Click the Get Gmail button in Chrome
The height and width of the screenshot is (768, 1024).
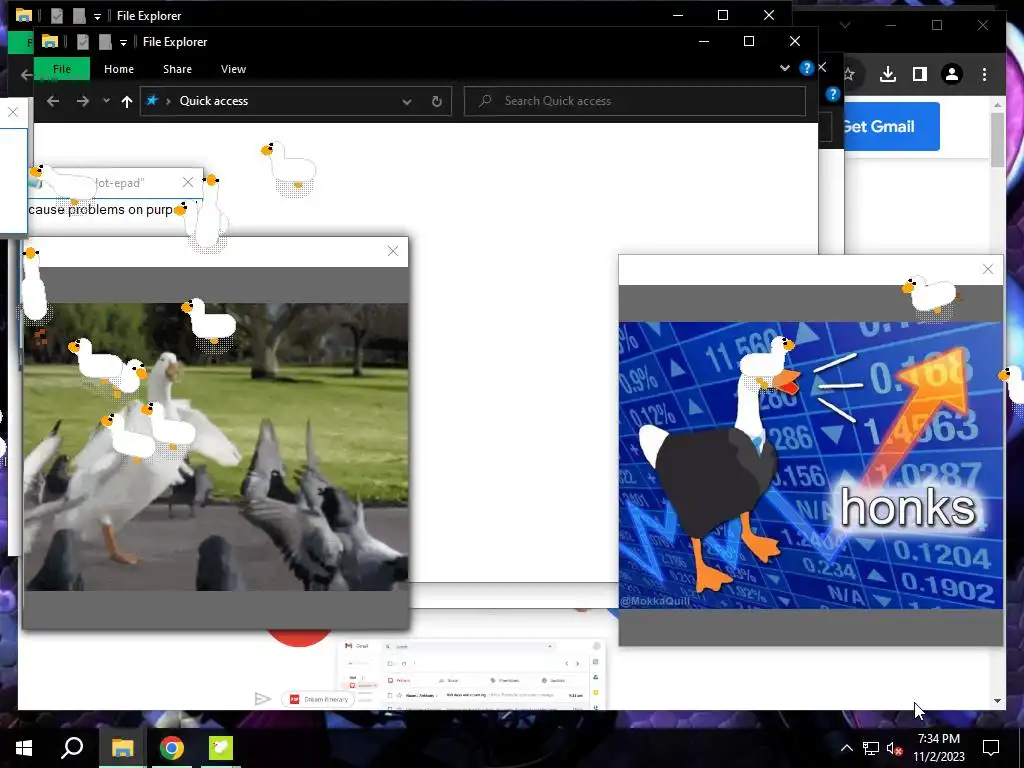point(891,127)
